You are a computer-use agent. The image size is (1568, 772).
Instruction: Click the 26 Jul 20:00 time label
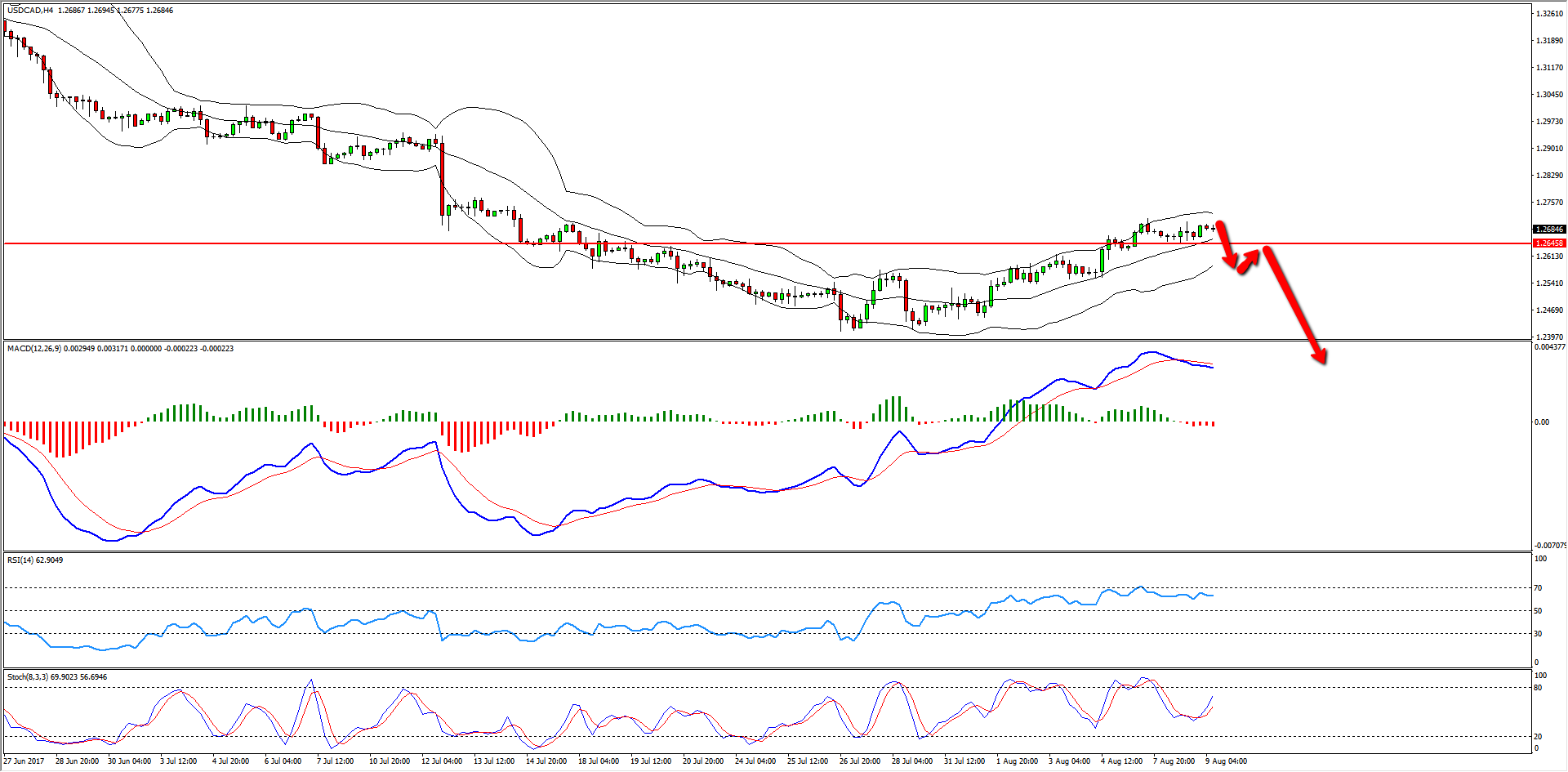coord(860,761)
